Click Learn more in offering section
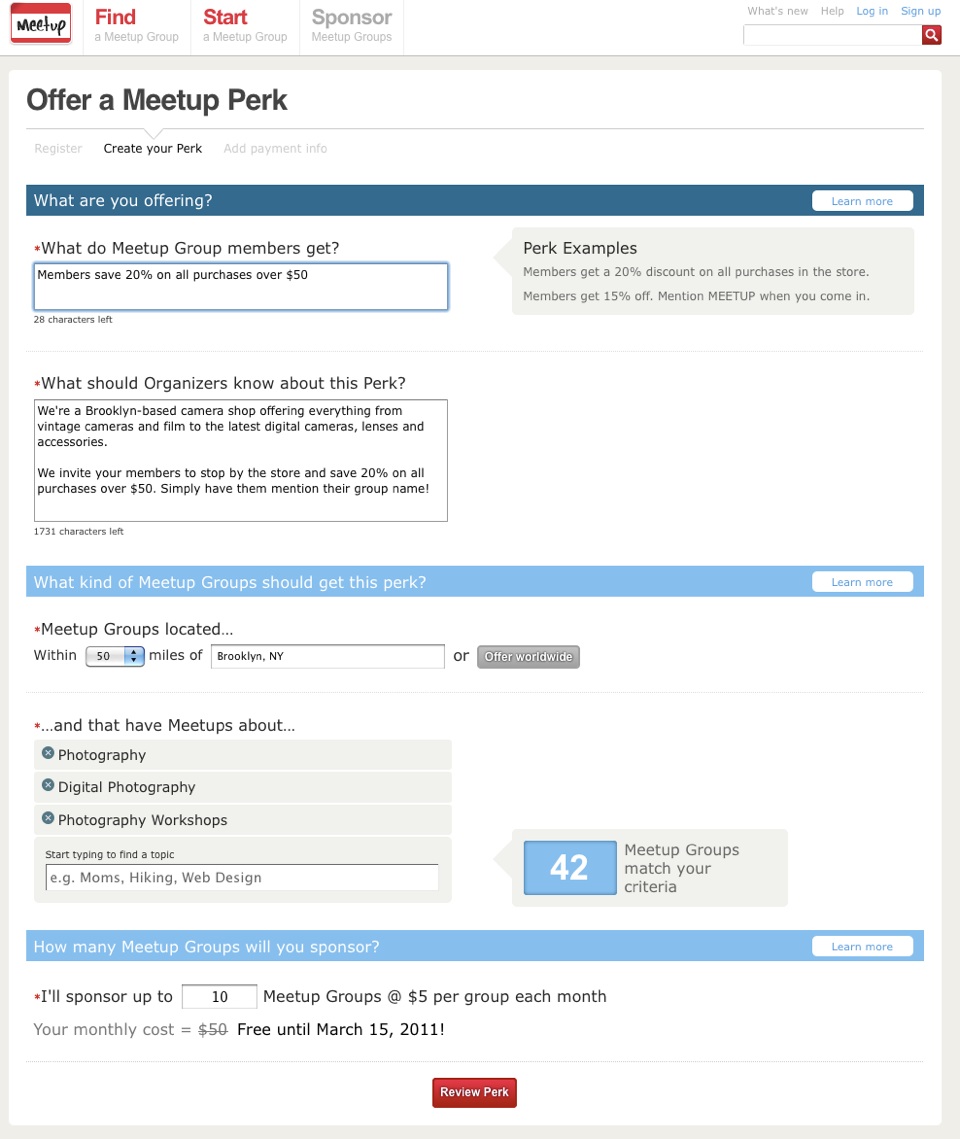The width and height of the screenshot is (960, 1139). click(x=862, y=201)
